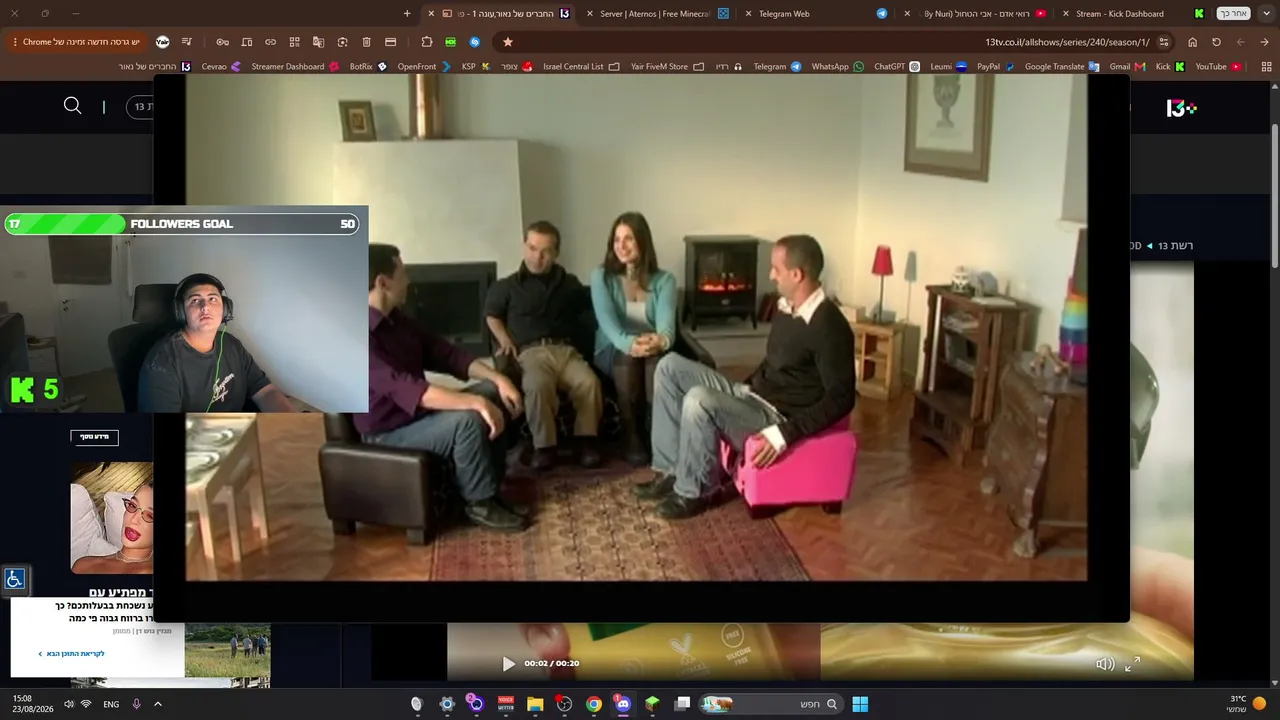Bookmark this page with the star
Image resolution: width=1280 pixels, height=720 pixels.
(508, 42)
